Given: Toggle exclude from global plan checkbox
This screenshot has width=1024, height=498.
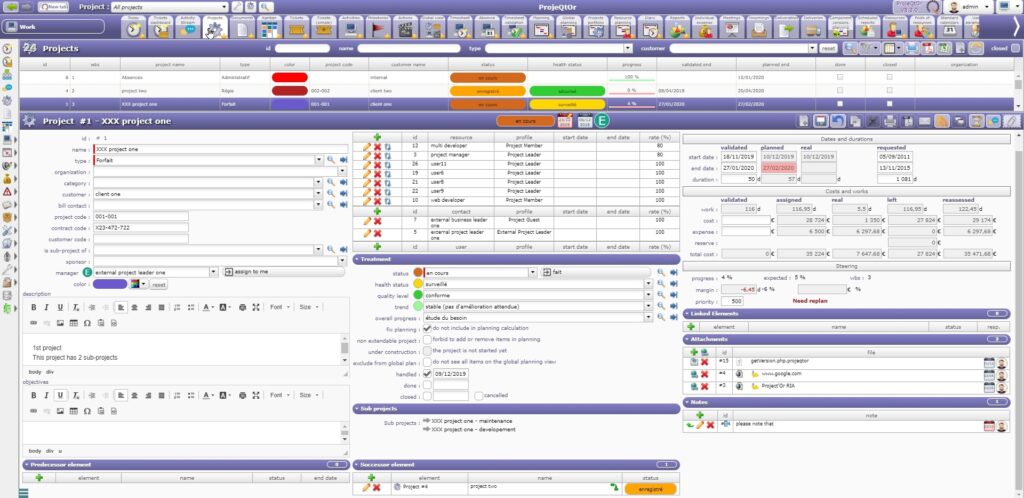Looking at the screenshot, I should (x=427, y=362).
